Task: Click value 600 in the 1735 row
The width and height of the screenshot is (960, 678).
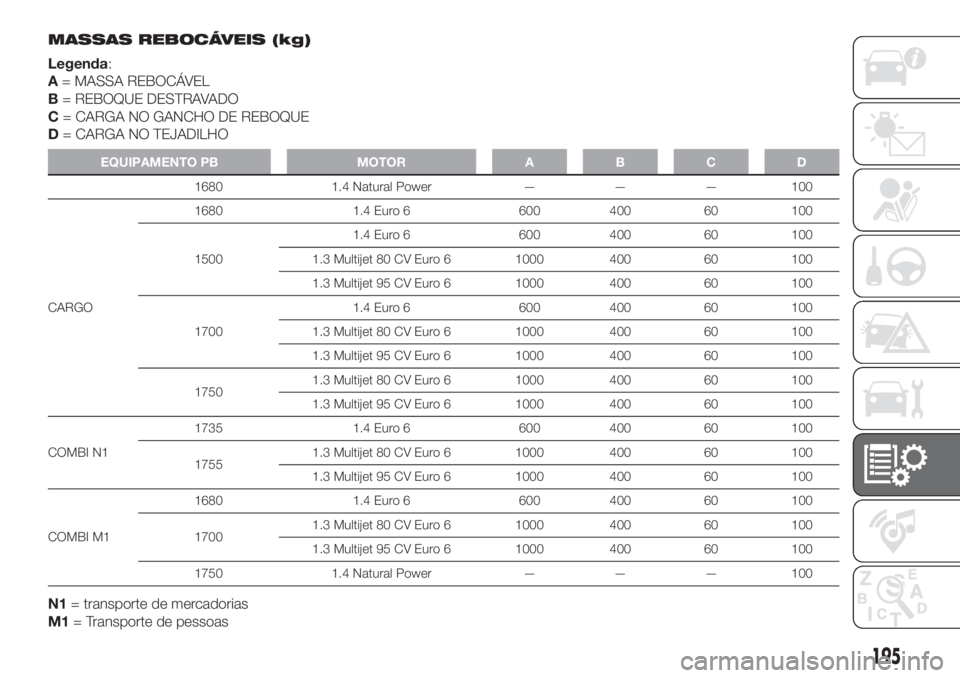Action: pos(529,428)
